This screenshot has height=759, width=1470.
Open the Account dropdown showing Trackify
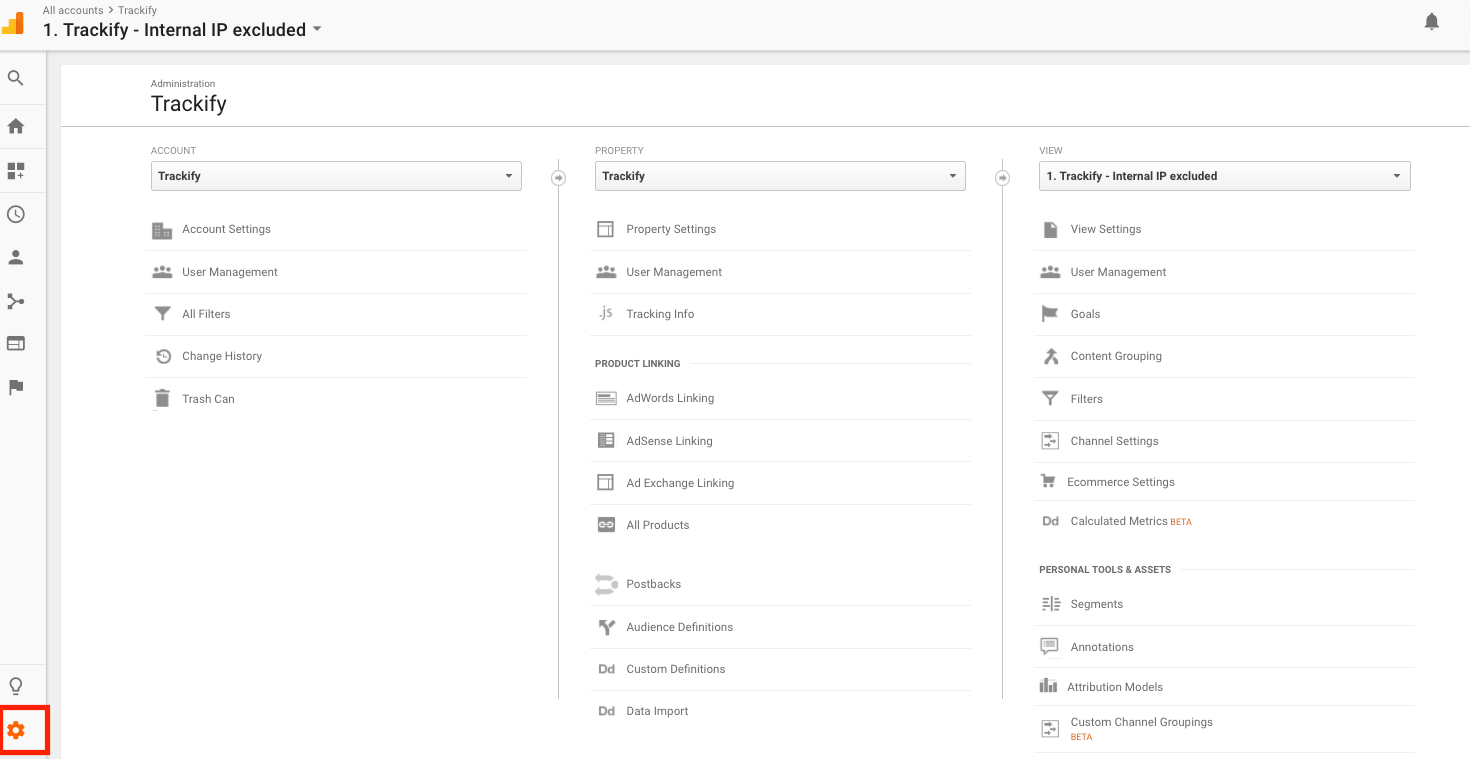click(336, 176)
